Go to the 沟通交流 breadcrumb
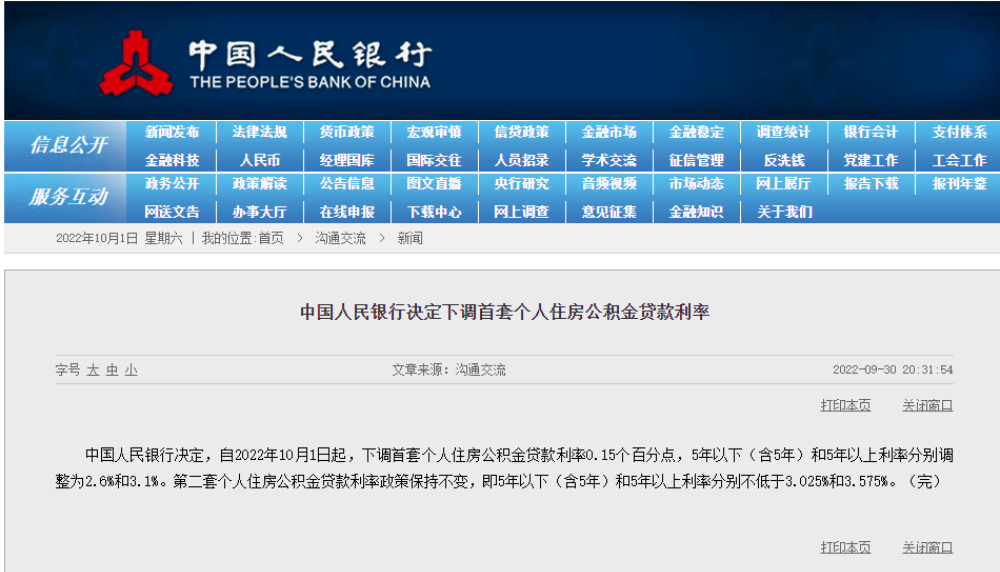 pos(341,238)
